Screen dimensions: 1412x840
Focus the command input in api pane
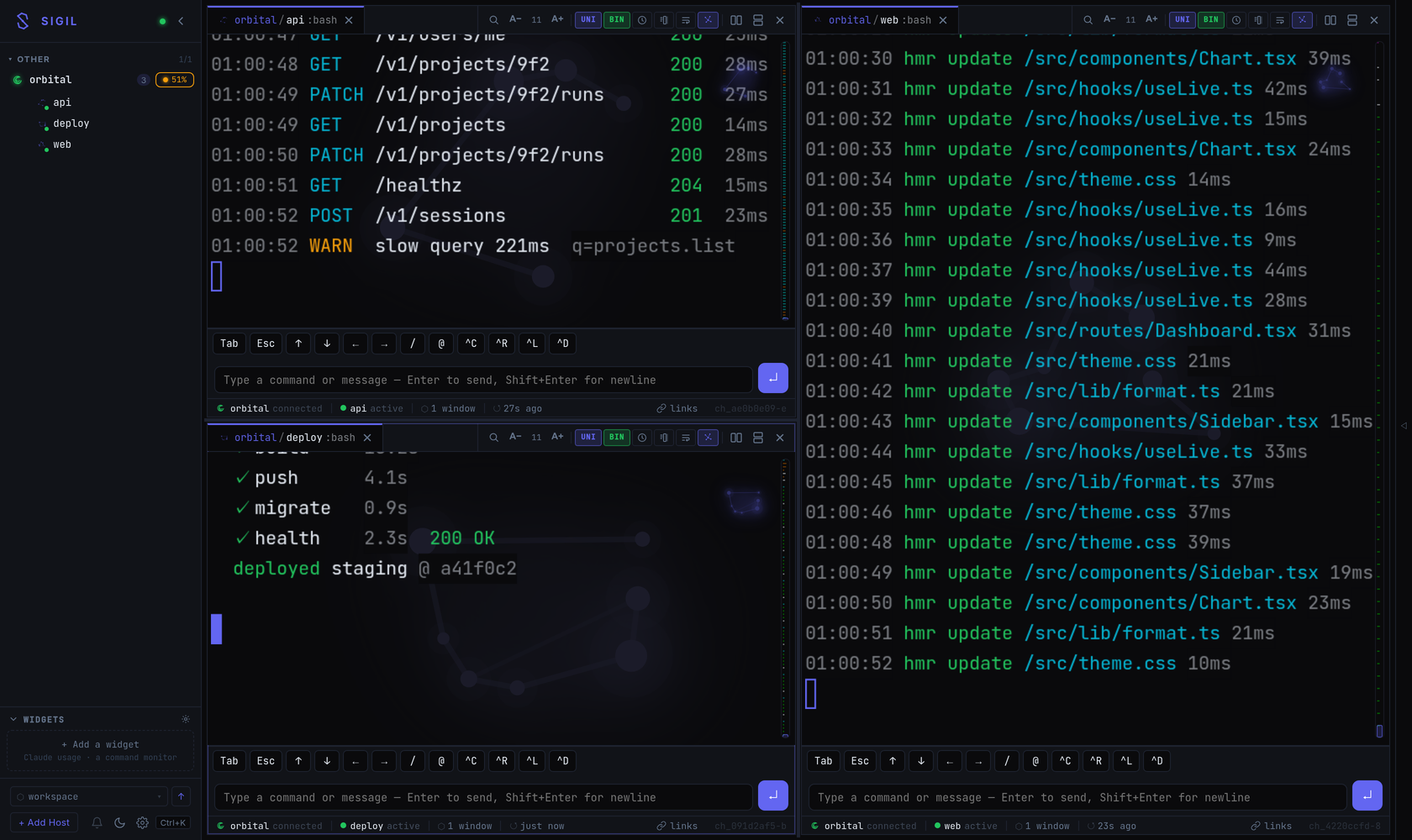click(x=483, y=380)
